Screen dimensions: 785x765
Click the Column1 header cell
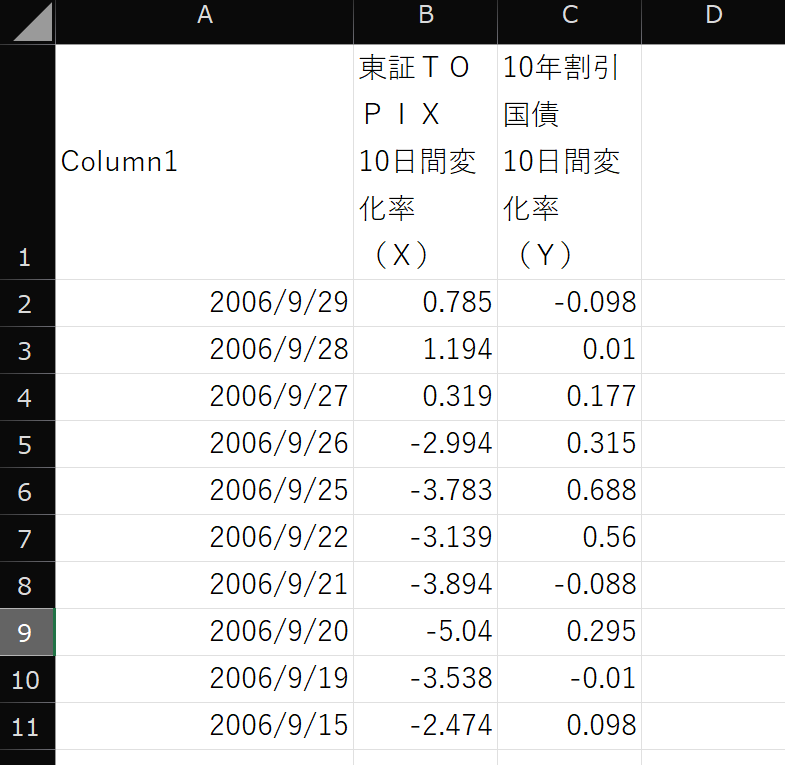(x=205, y=162)
